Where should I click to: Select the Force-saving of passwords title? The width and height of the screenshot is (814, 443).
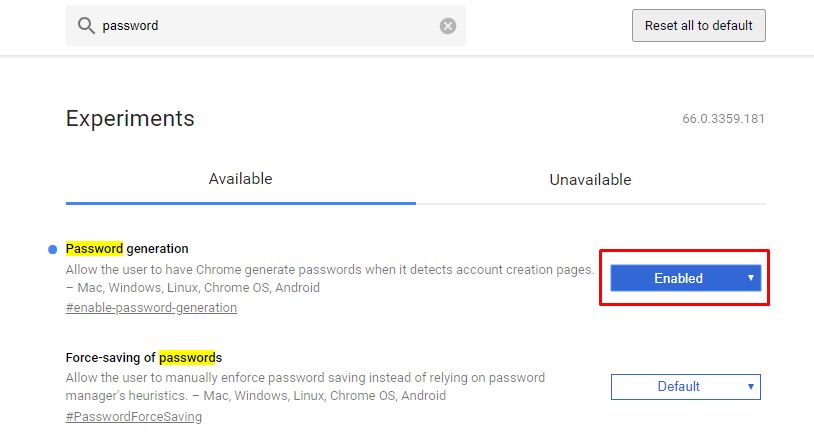[x=143, y=357]
